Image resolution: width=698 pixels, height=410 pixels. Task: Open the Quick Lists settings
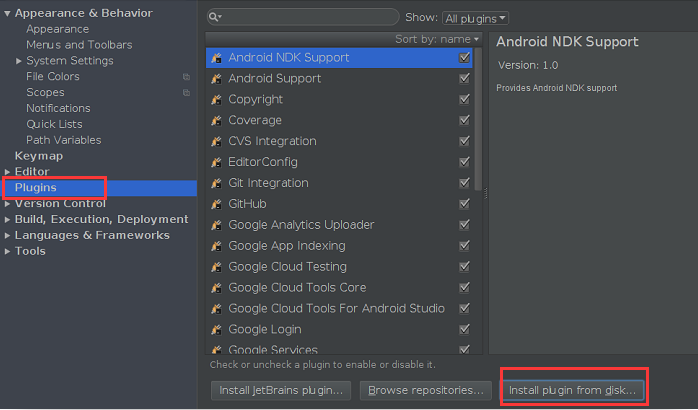[54, 124]
